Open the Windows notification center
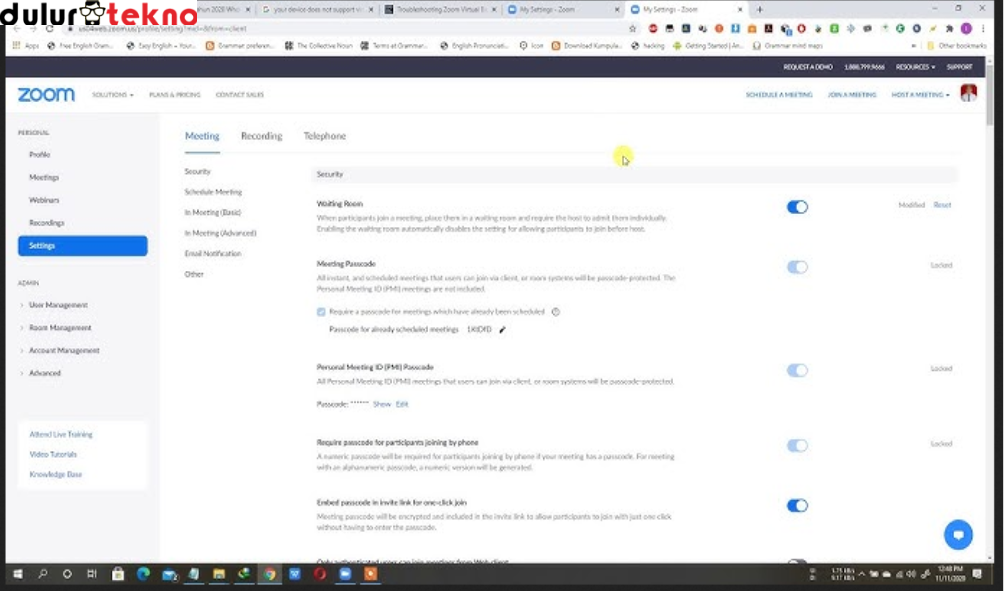 (978, 574)
